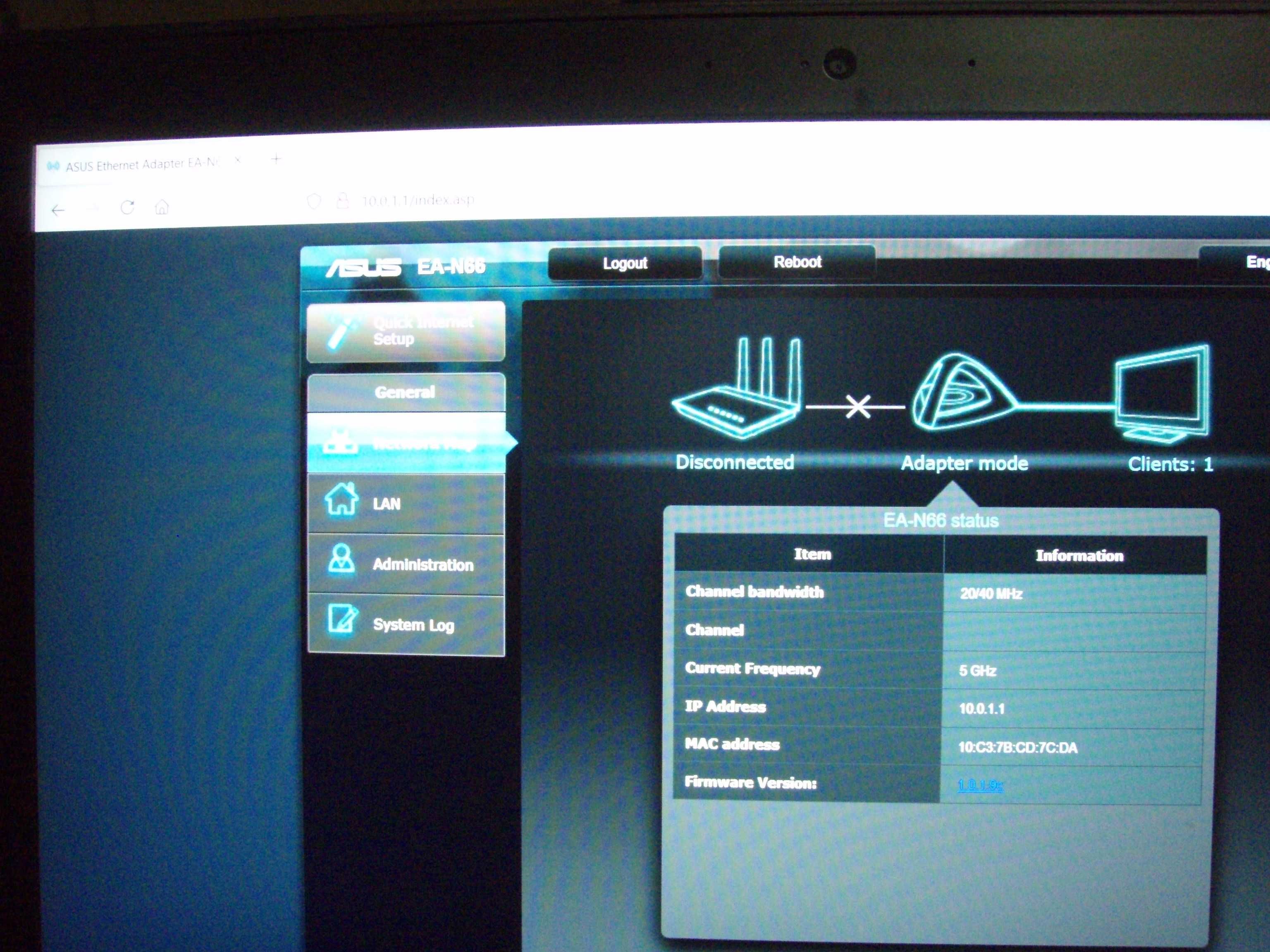Close the ASUS Ethernet Adapter tab
This screenshot has width=1270, height=952.
(238, 161)
